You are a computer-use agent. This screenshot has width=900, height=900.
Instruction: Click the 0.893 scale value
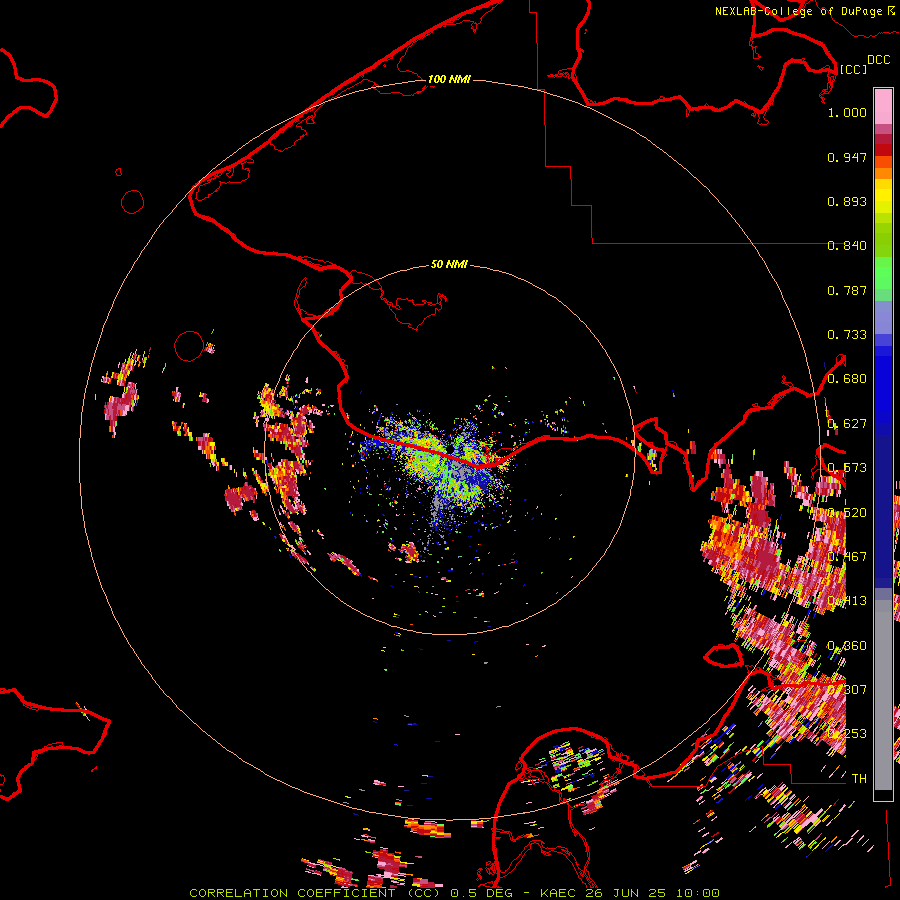click(847, 201)
